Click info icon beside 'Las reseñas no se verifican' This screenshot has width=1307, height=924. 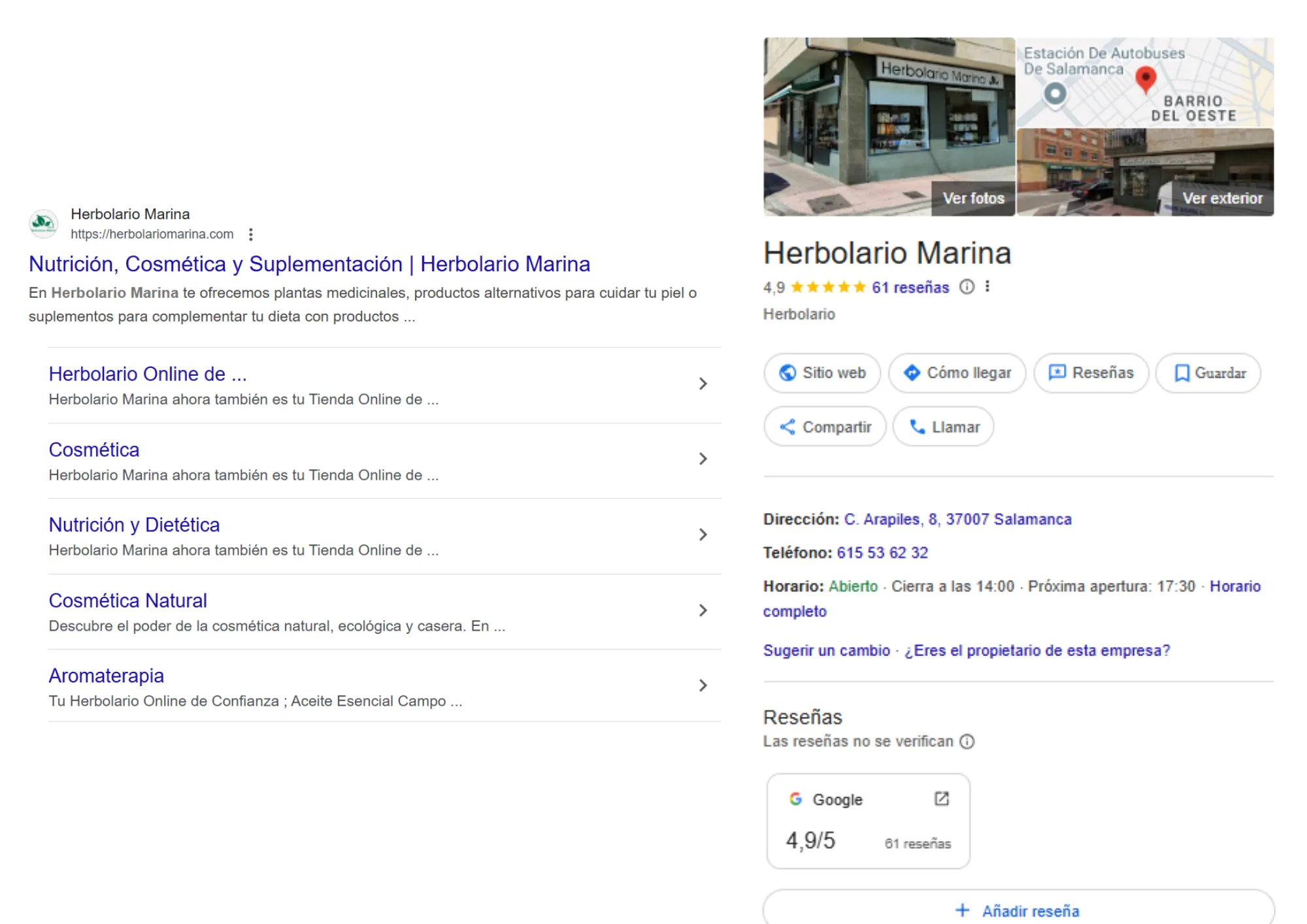967,742
